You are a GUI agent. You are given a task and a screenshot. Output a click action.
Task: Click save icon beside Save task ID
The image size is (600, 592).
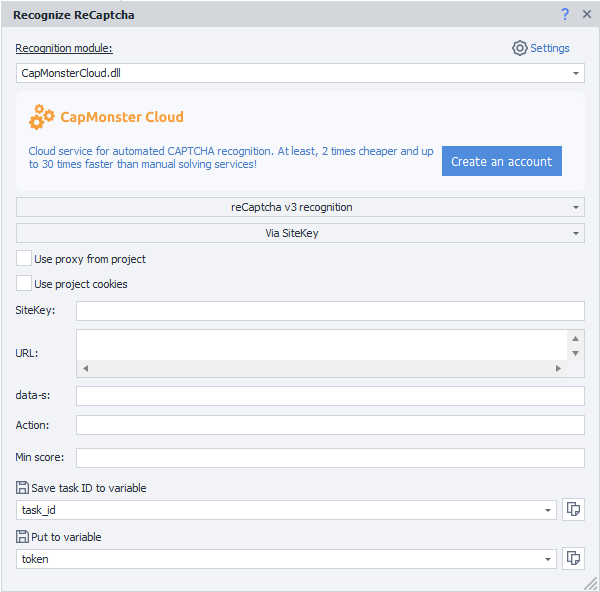22,488
